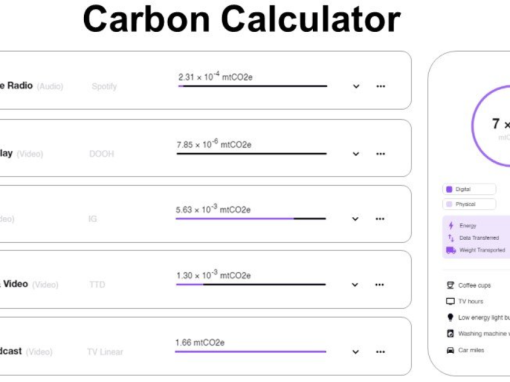Expand the DOOH row chevron

pos(356,154)
